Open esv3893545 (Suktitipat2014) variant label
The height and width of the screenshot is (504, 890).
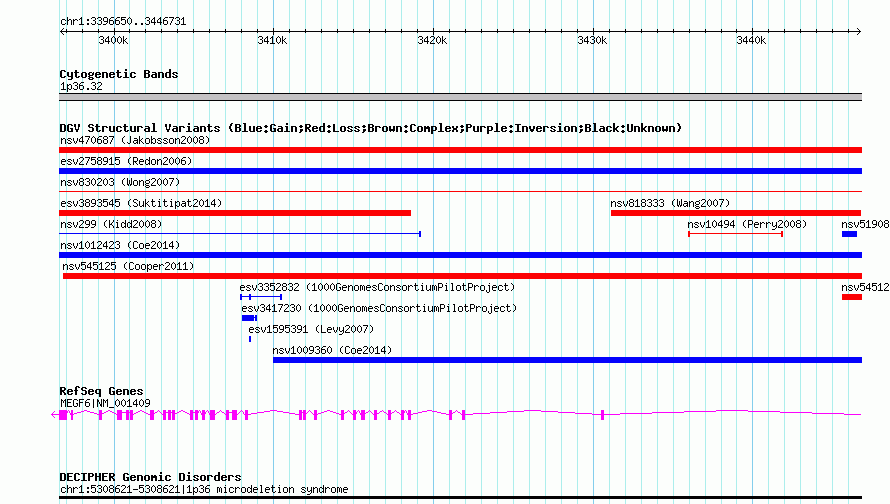(141, 203)
